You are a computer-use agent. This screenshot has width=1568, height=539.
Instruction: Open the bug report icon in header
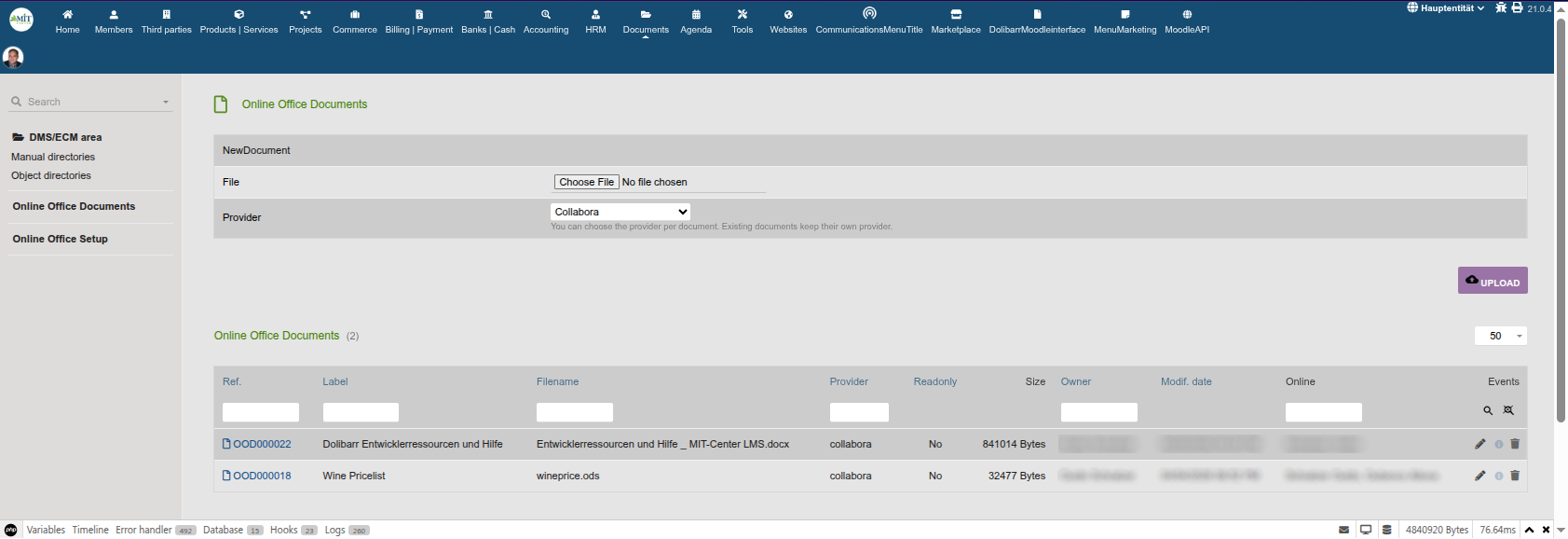[1501, 7]
